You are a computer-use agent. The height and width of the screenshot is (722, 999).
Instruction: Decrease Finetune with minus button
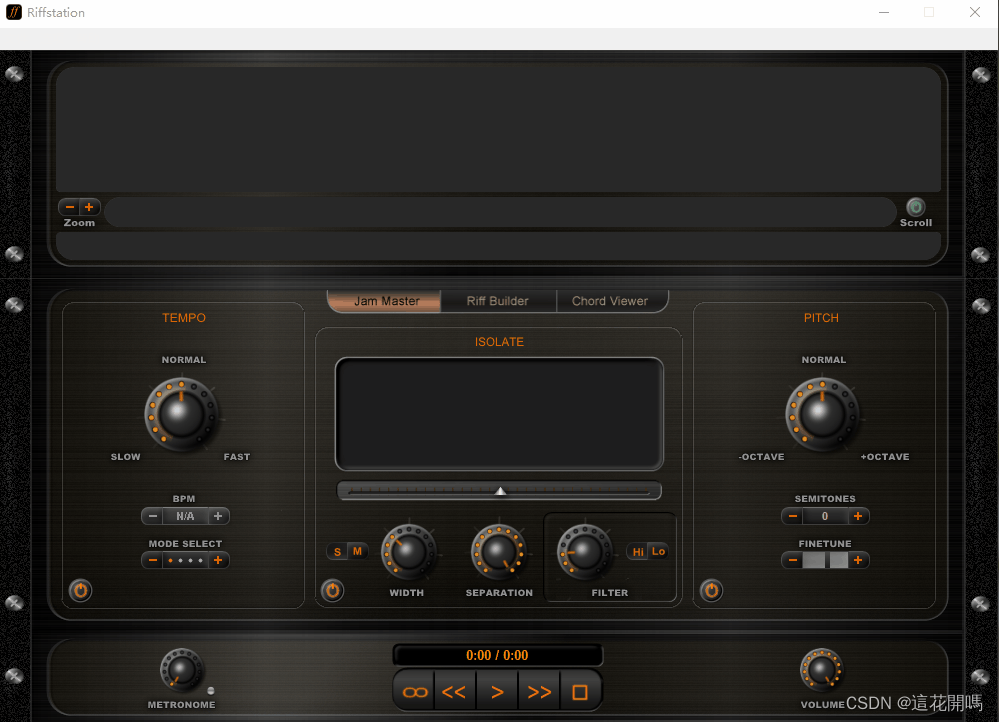tap(793, 560)
